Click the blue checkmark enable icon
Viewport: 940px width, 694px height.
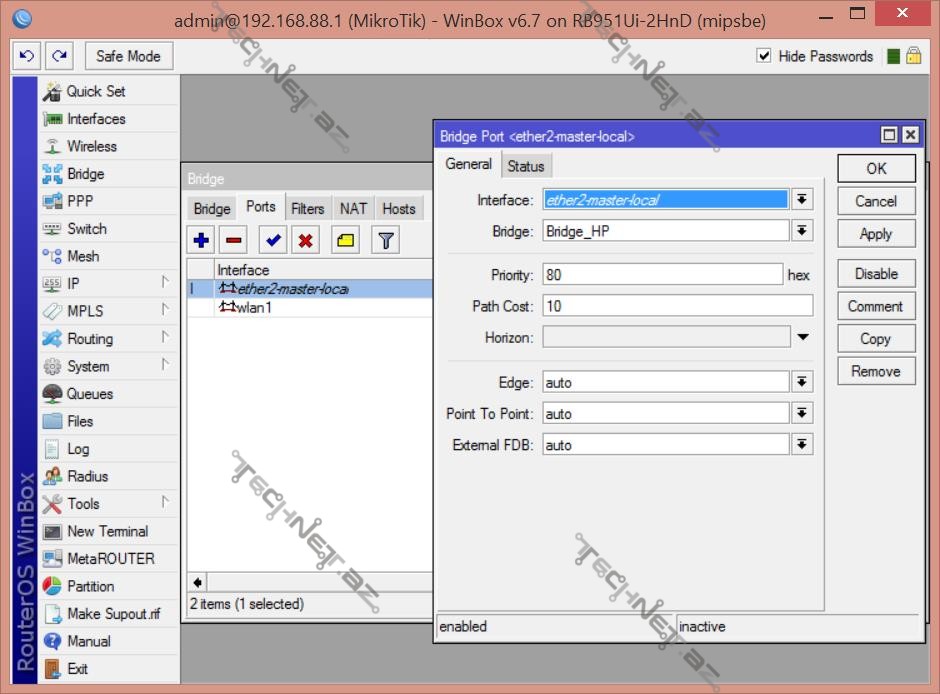click(x=272, y=240)
